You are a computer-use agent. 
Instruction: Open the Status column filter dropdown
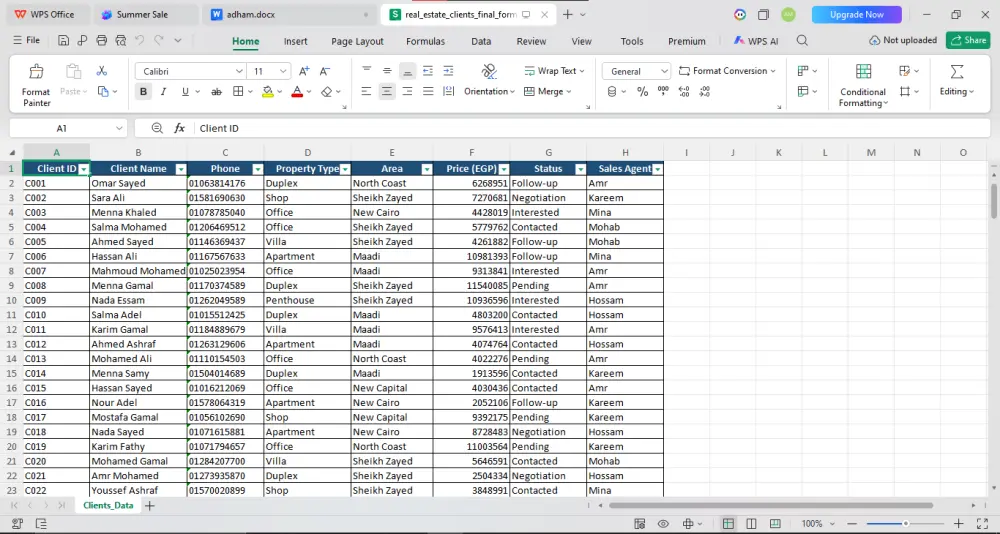click(x=580, y=169)
